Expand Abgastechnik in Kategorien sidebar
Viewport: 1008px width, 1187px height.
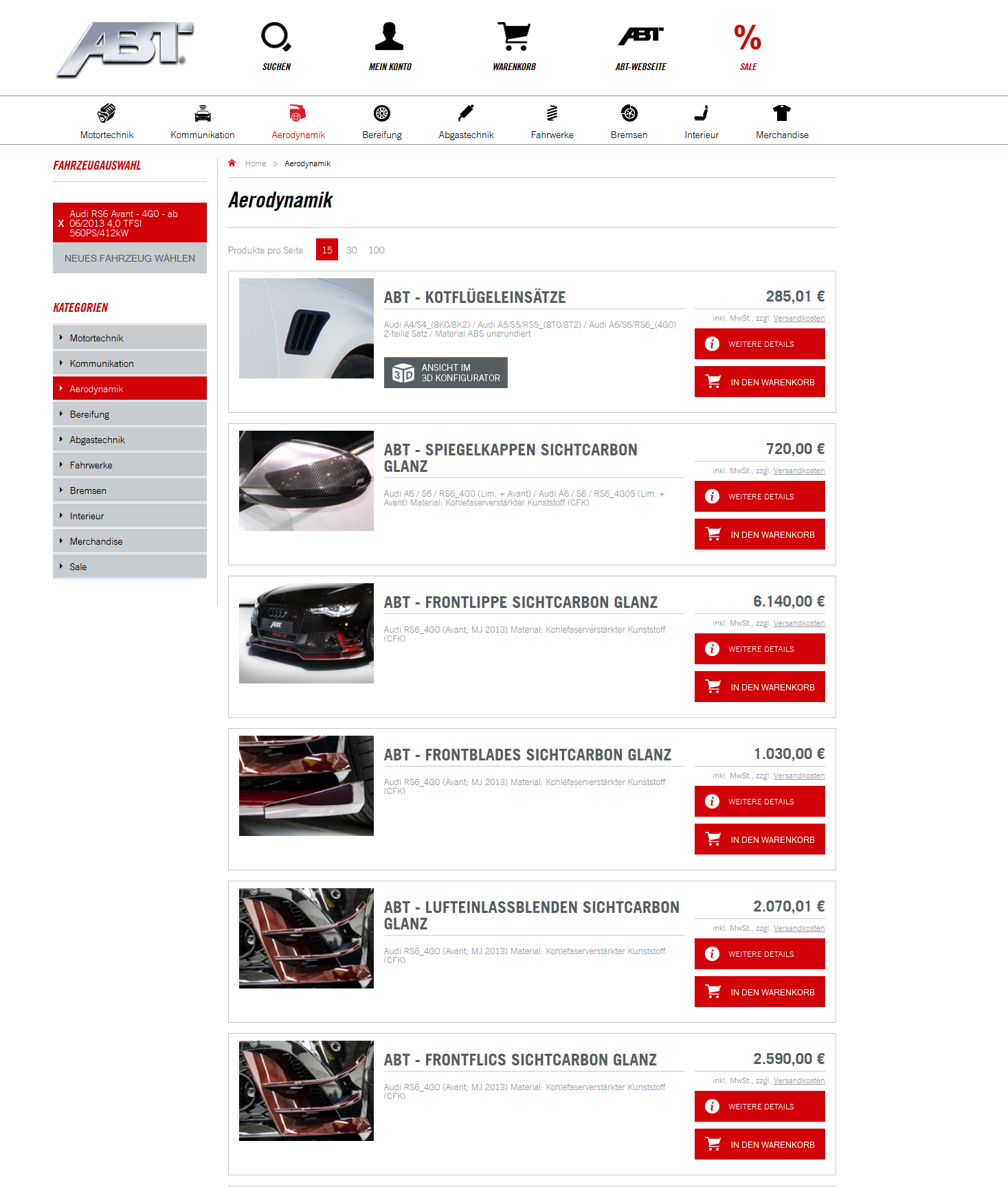click(x=130, y=440)
